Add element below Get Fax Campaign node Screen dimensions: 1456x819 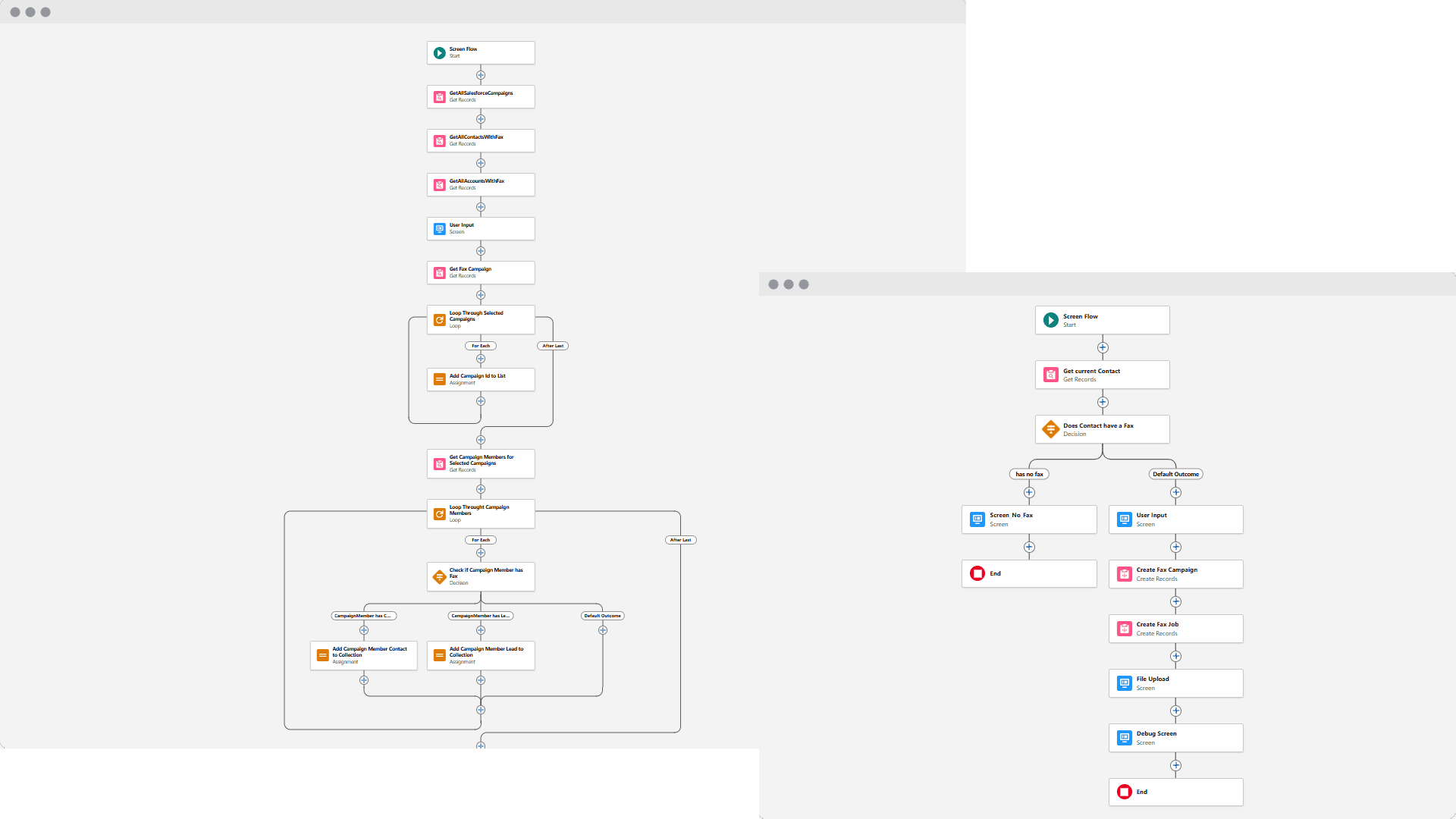click(x=481, y=295)
